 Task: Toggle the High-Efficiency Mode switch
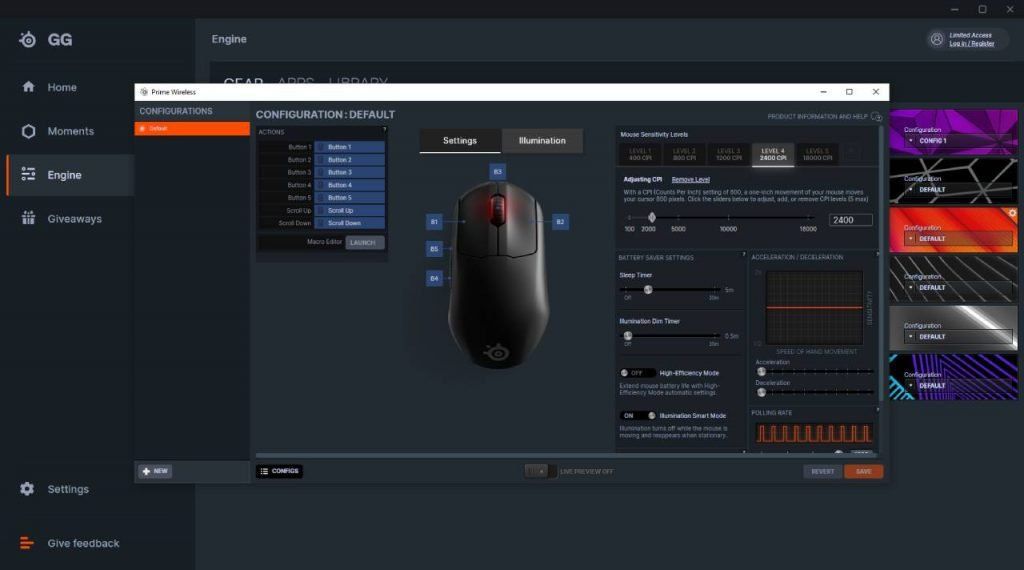click(x=637, y=373)
